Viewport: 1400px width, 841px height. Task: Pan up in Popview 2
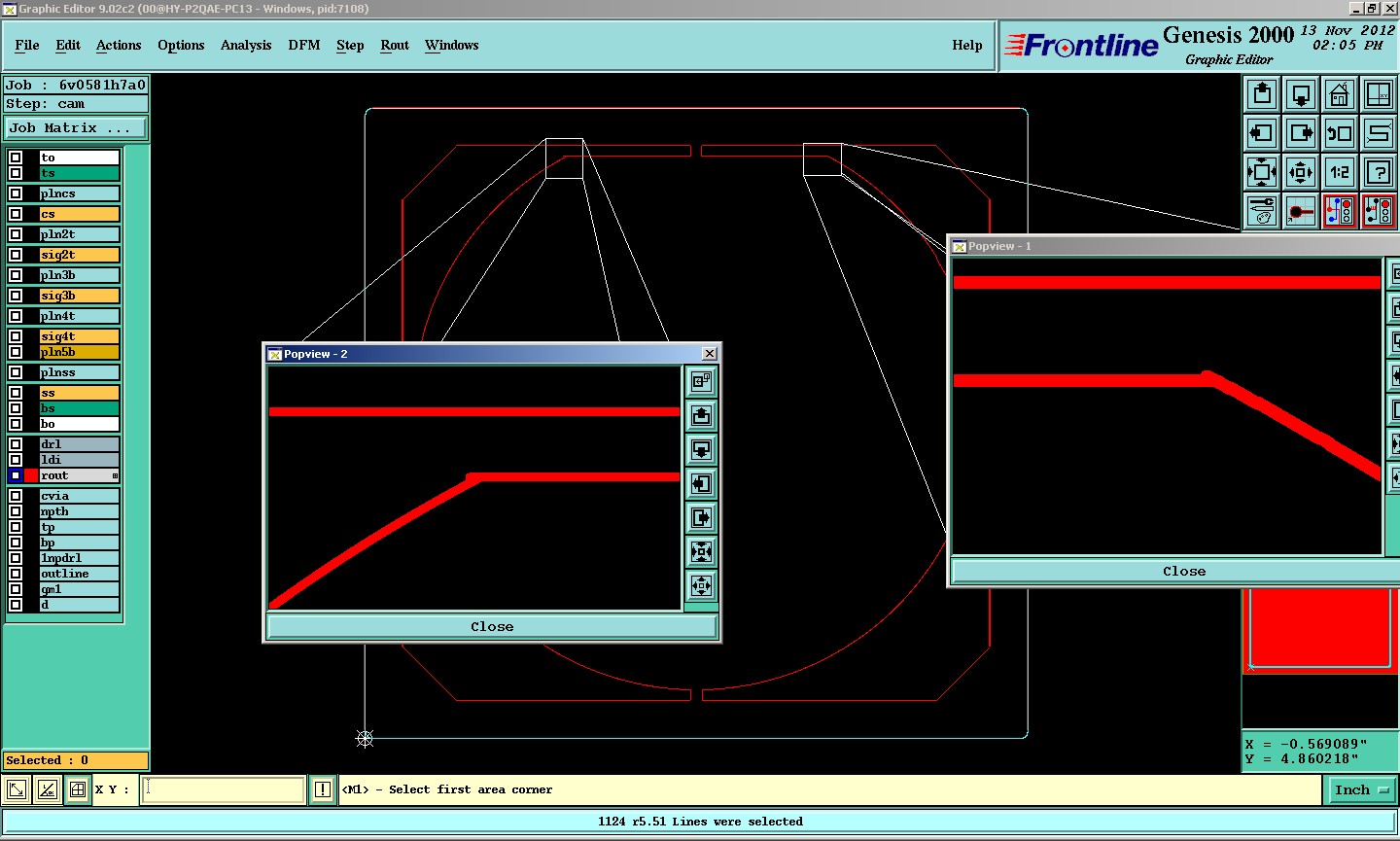[701, 415]
